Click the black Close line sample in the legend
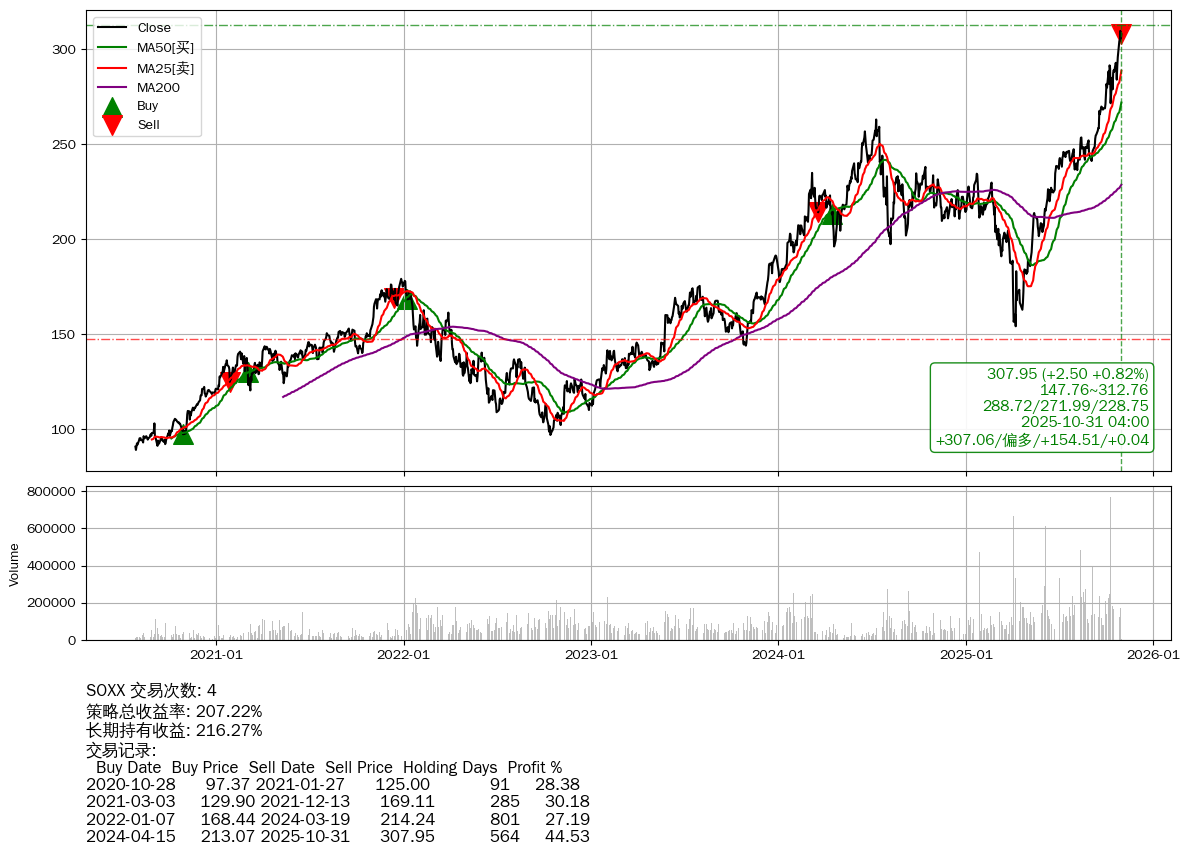1190x855 pixels. tap(113, 28)
